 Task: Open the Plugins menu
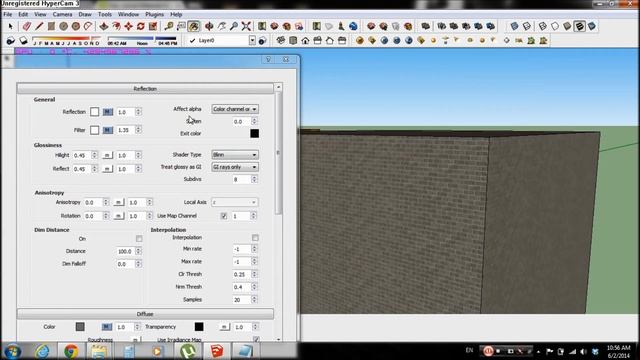coord(154,14)
